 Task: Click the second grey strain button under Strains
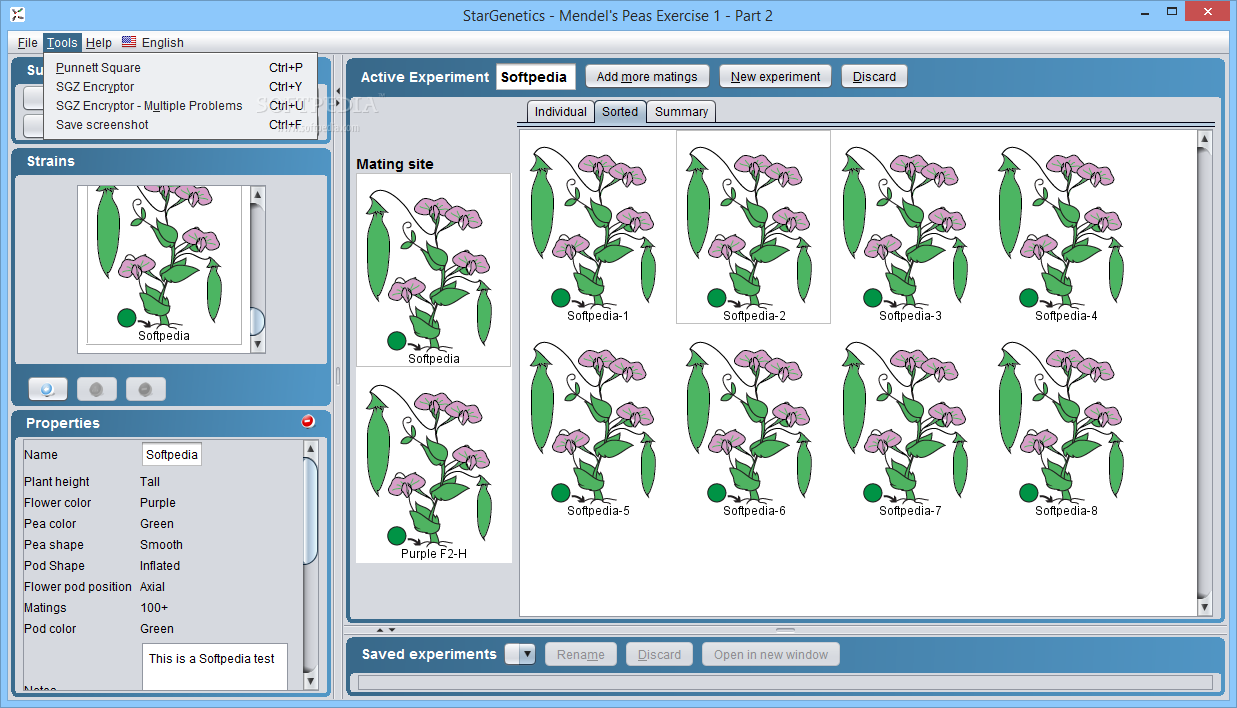coord(96,389)
